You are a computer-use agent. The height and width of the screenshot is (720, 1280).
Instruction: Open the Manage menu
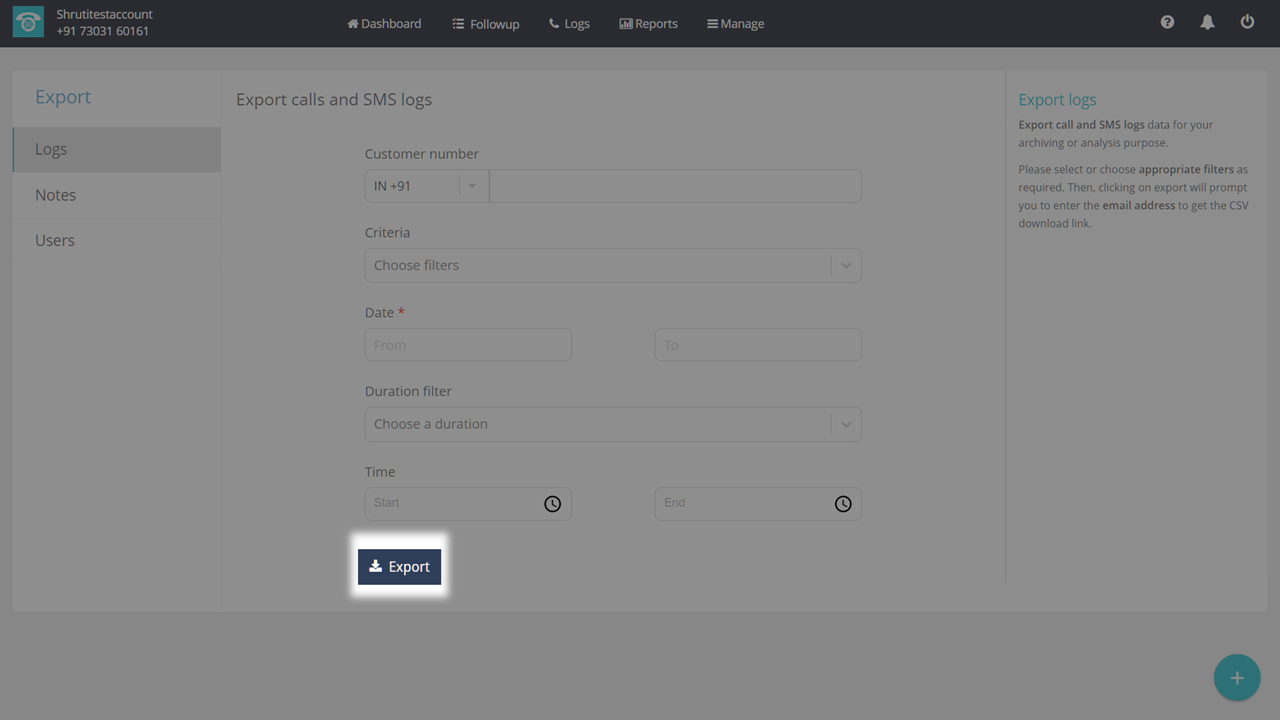click(x=735, y=23)
